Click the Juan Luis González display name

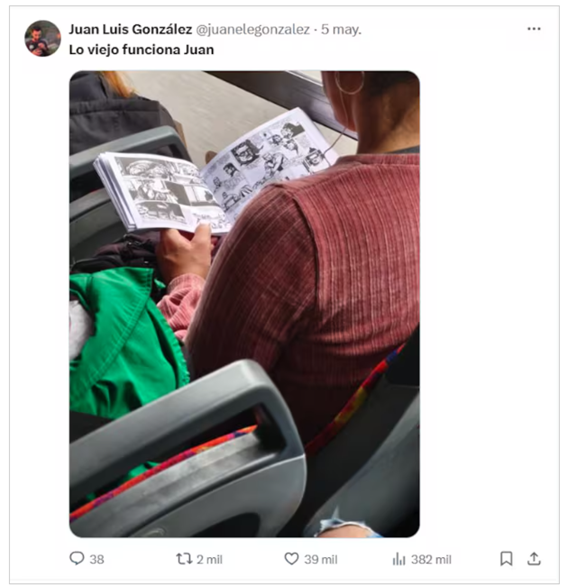(130, 29)
